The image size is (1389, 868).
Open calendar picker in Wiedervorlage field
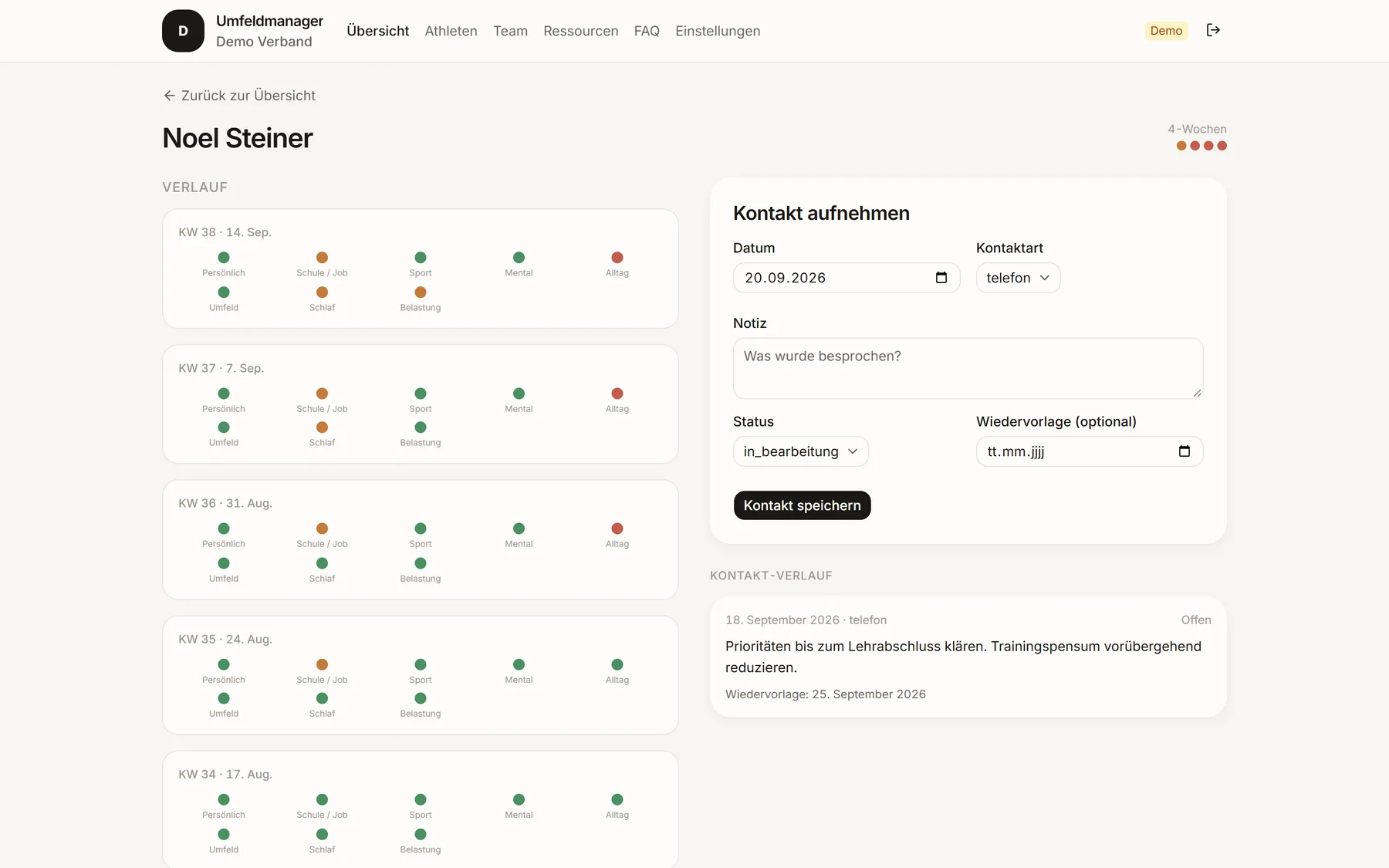point(1185,451)
